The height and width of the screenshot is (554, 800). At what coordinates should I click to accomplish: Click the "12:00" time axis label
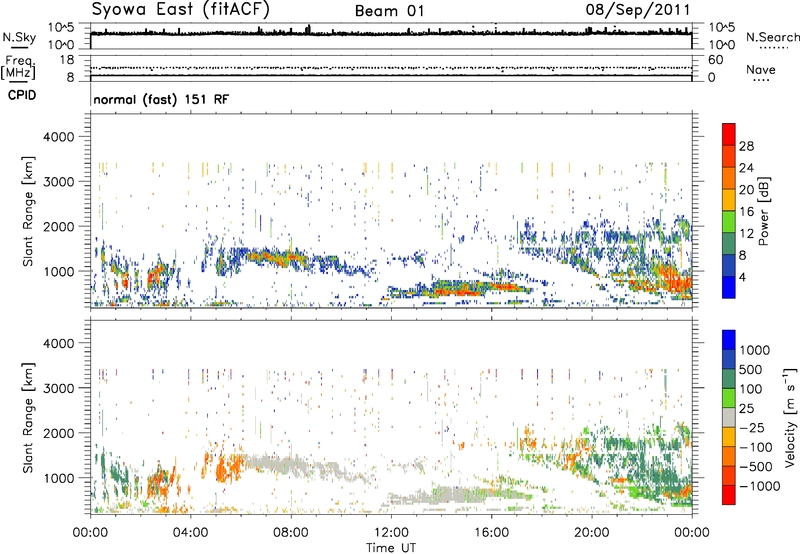click(391, 533)
